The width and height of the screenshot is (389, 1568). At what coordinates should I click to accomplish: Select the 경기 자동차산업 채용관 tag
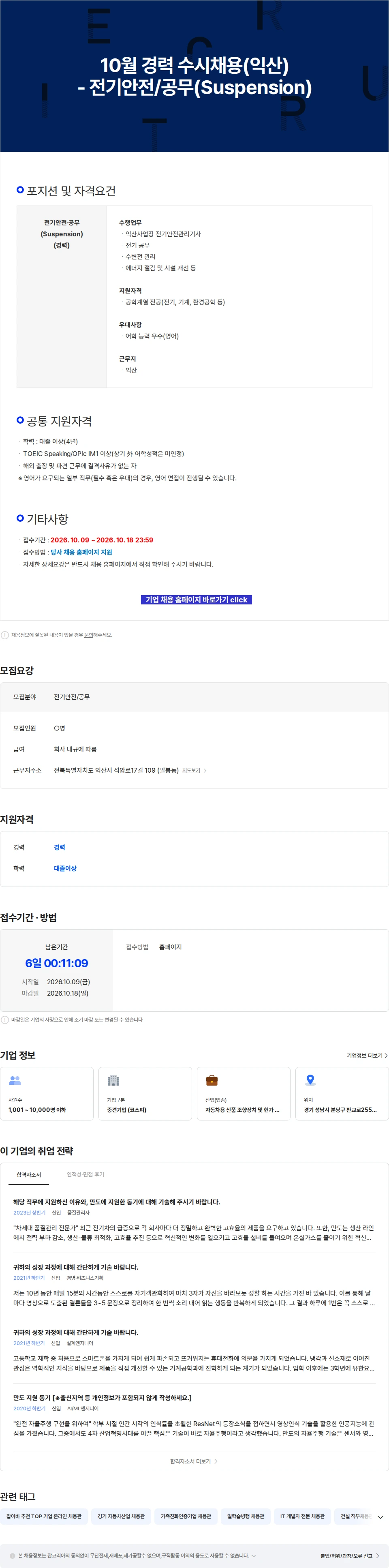click(x=121, y=1516)
